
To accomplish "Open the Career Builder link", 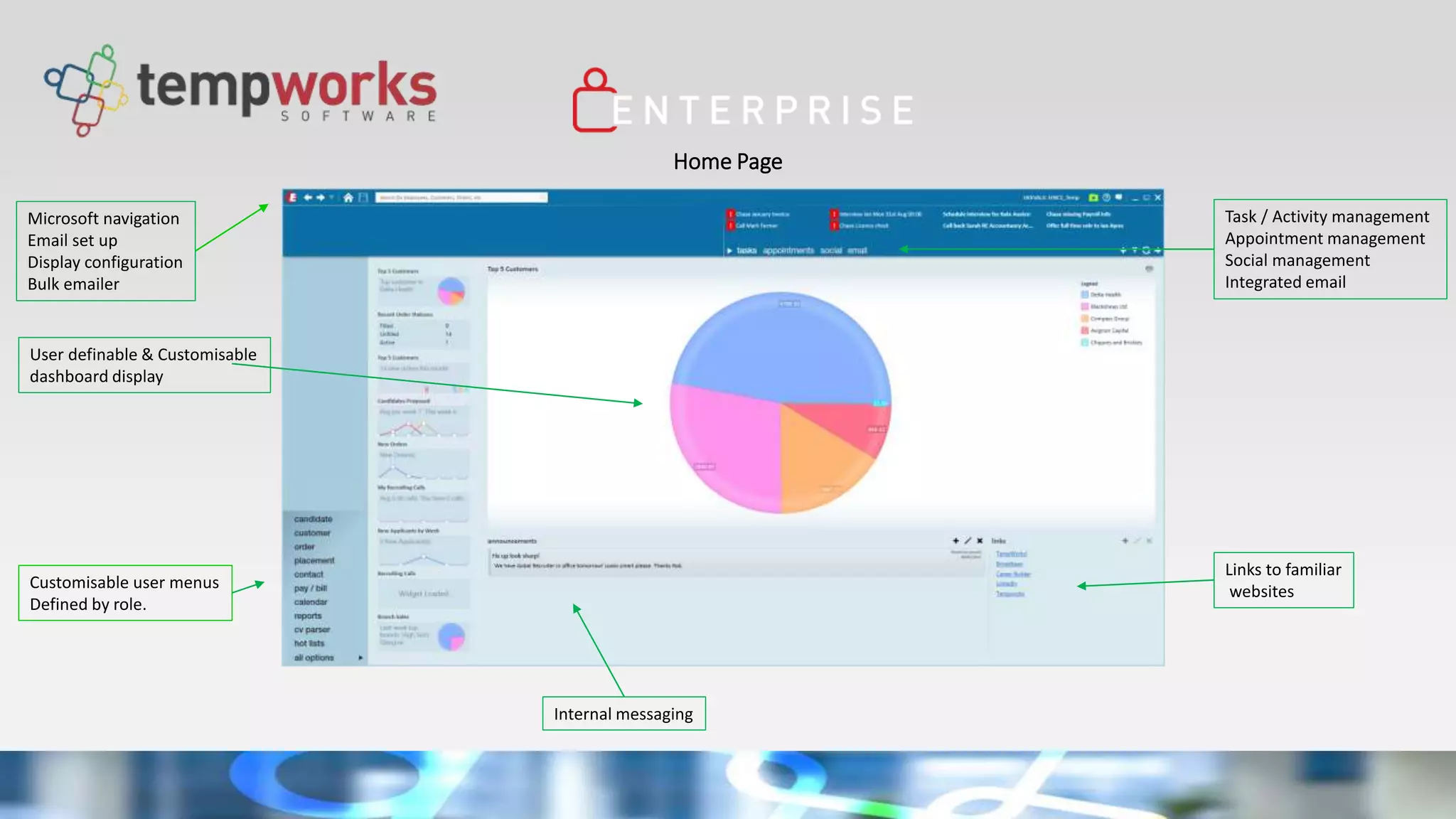I will pyautogui.click(x=1013, y=574).
